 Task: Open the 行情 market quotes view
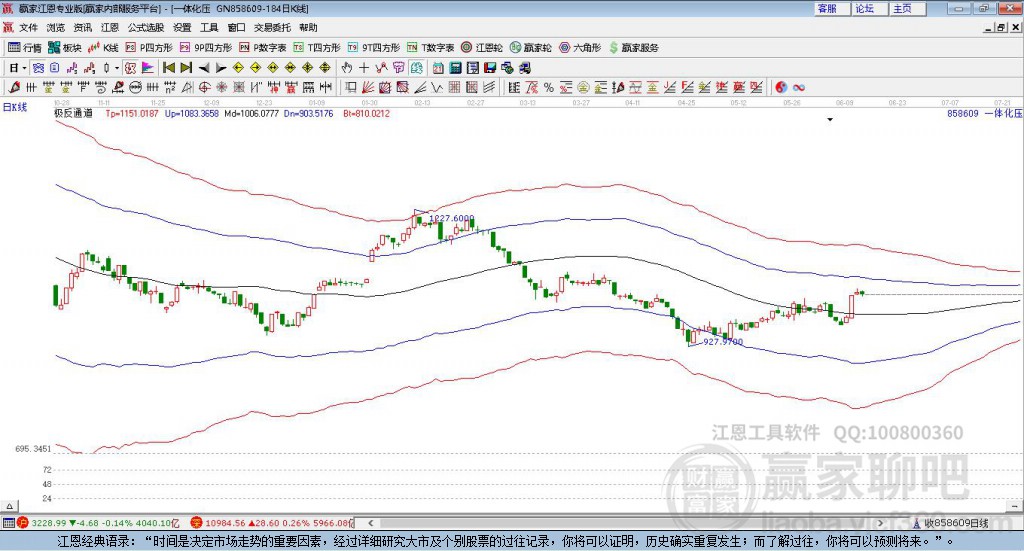click(x=24, y=48)
